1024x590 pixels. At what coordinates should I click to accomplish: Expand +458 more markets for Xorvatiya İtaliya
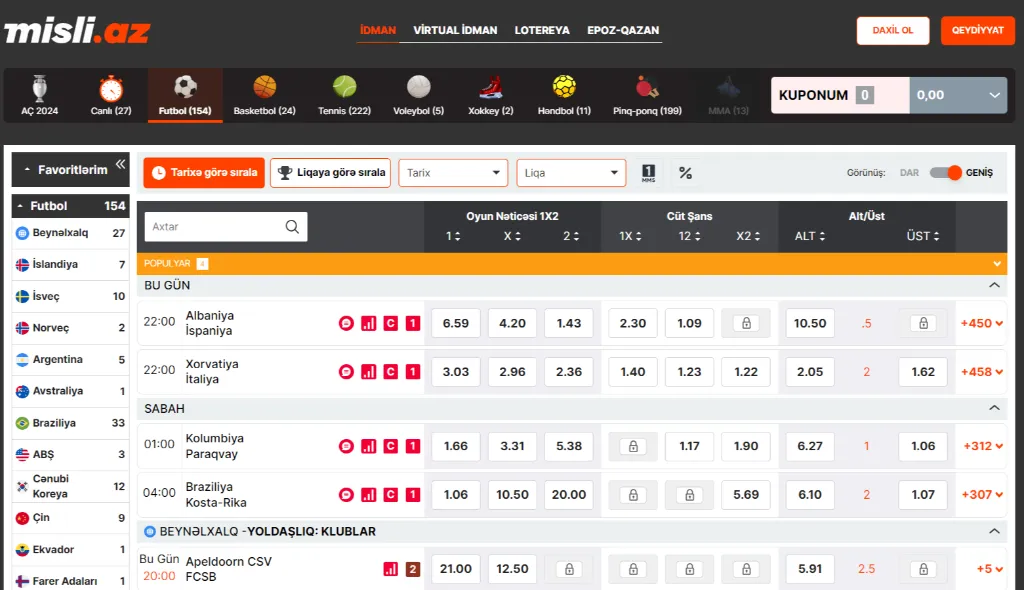(x=982, y=372)
